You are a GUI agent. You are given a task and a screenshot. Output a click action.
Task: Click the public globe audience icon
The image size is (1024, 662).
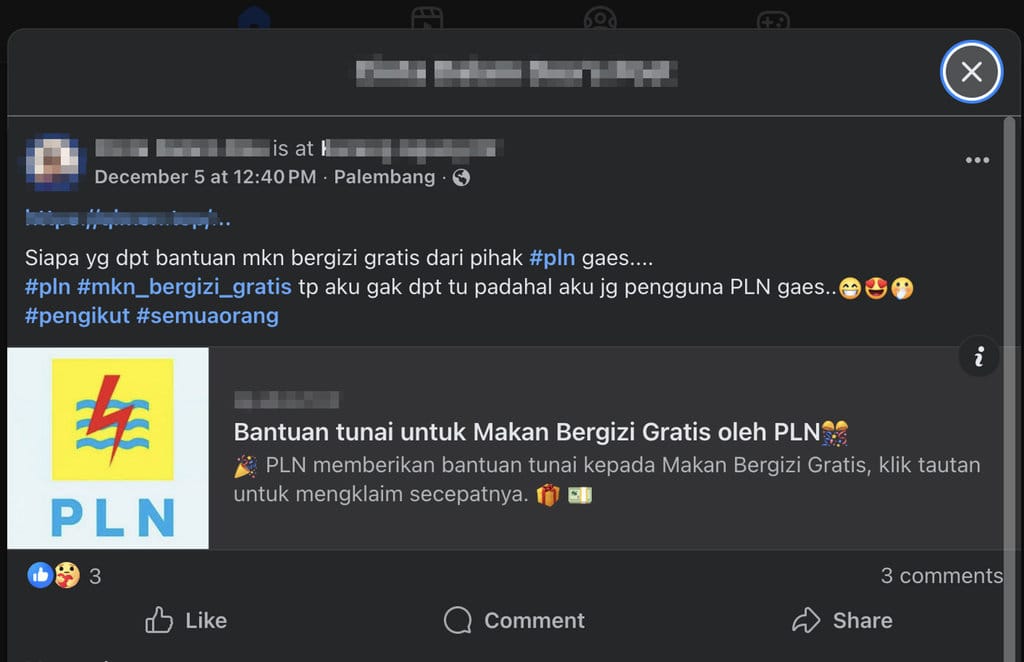(461, 178)
